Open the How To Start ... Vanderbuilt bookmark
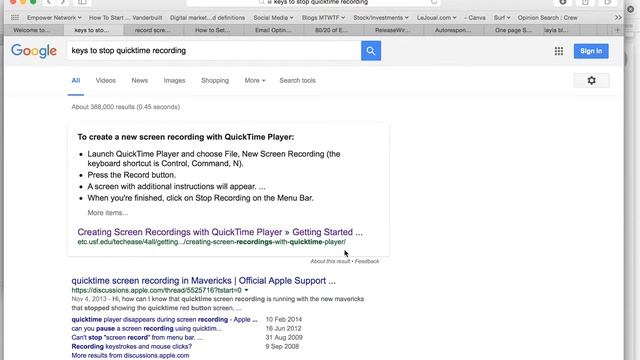The width and height of the screenshot is (640, 360). coord(125,18)
